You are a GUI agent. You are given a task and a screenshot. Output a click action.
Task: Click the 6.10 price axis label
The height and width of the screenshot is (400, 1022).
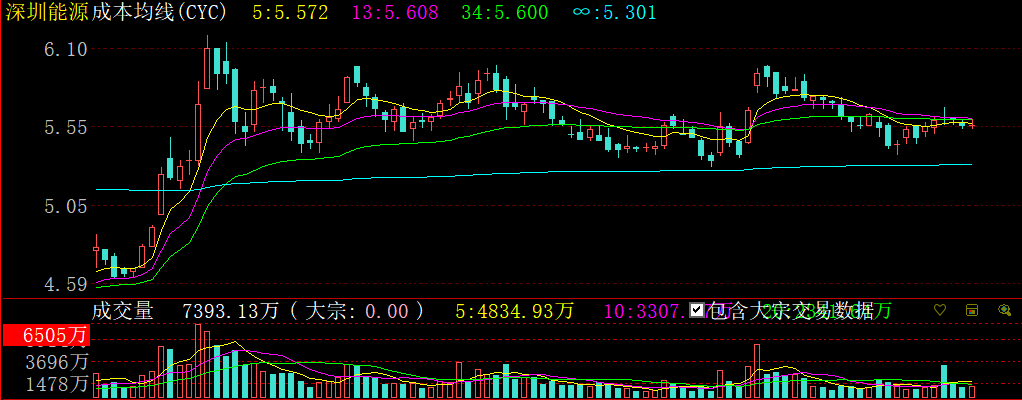65,49
